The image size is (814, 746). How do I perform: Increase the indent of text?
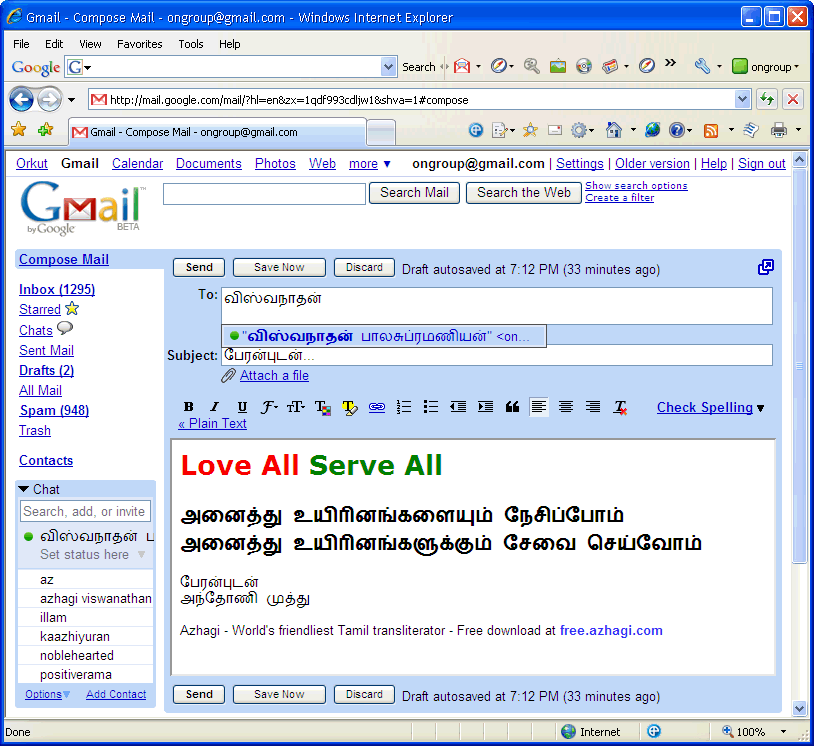coord(485,407)
